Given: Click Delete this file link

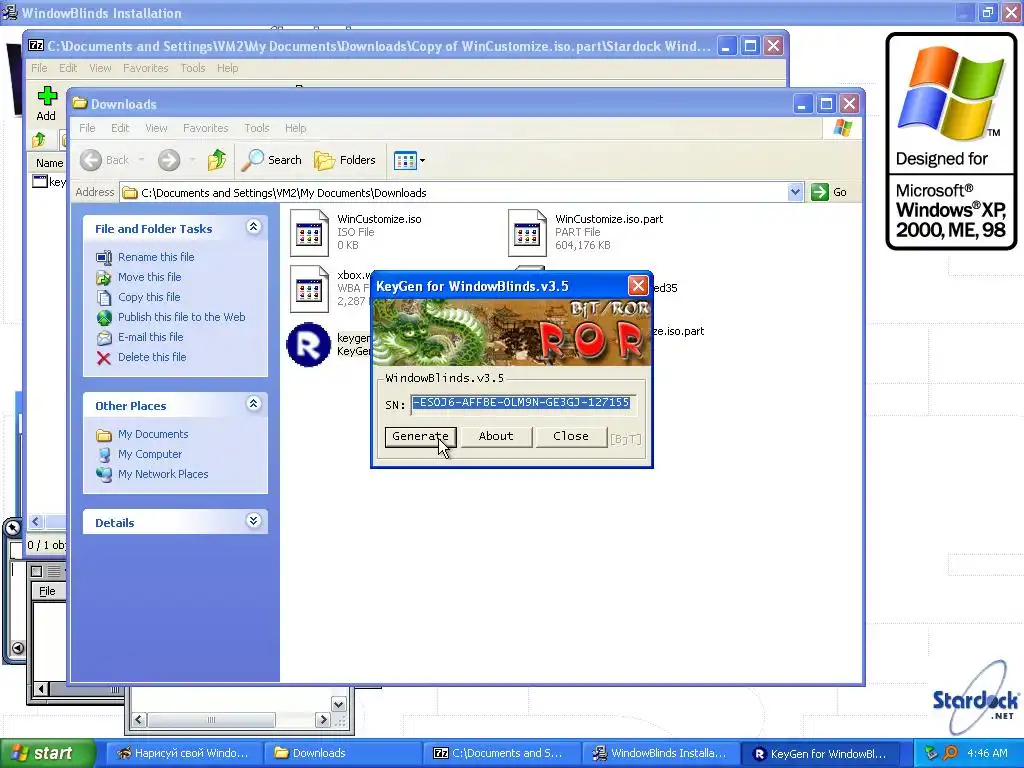Looking at the screenshot, I should pos(152,357).
